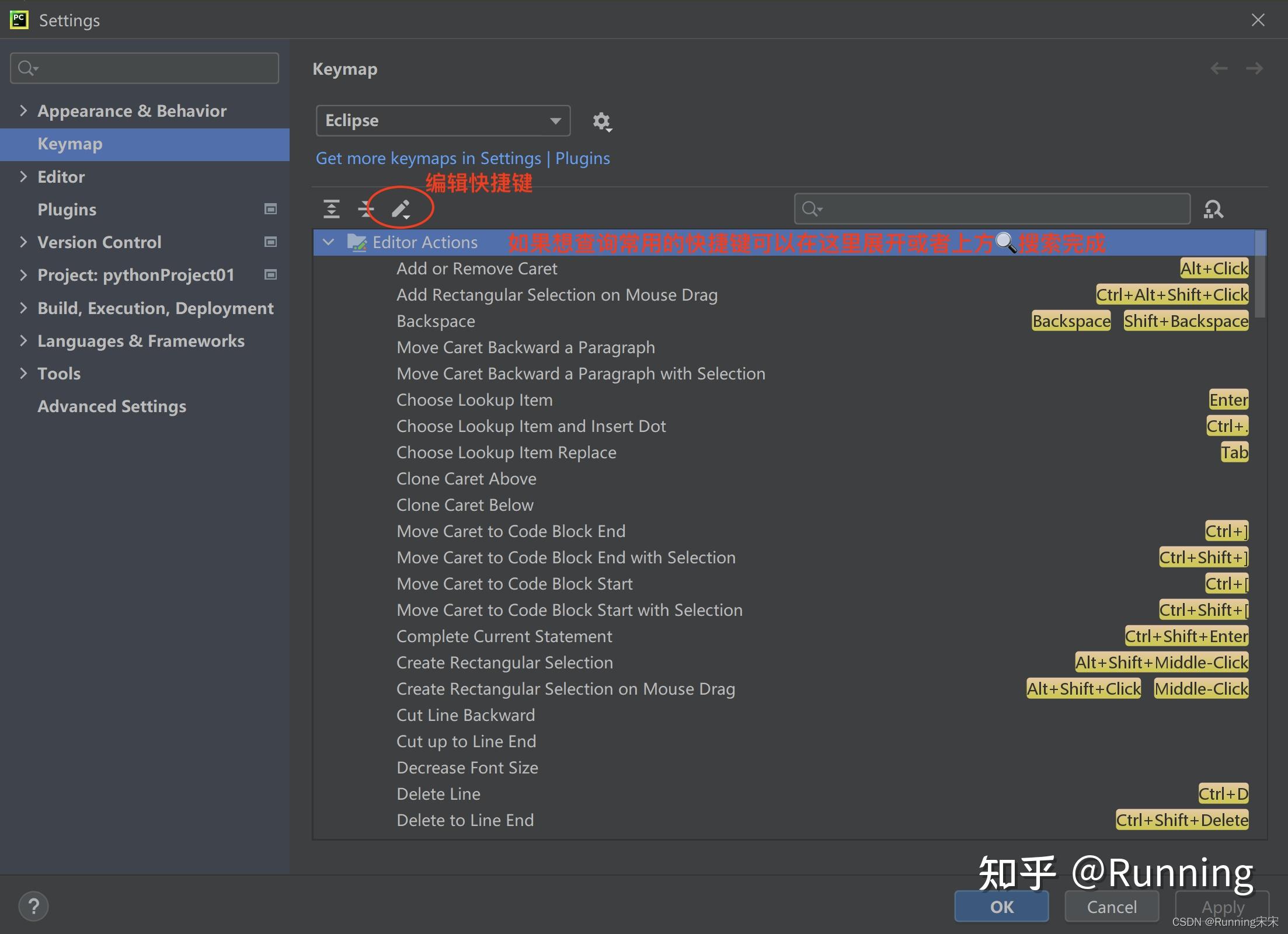The width and height of the screenshot is (1288, 934).
Task: Collapse the Editor Actions group
Action: [x=328, y=242]
